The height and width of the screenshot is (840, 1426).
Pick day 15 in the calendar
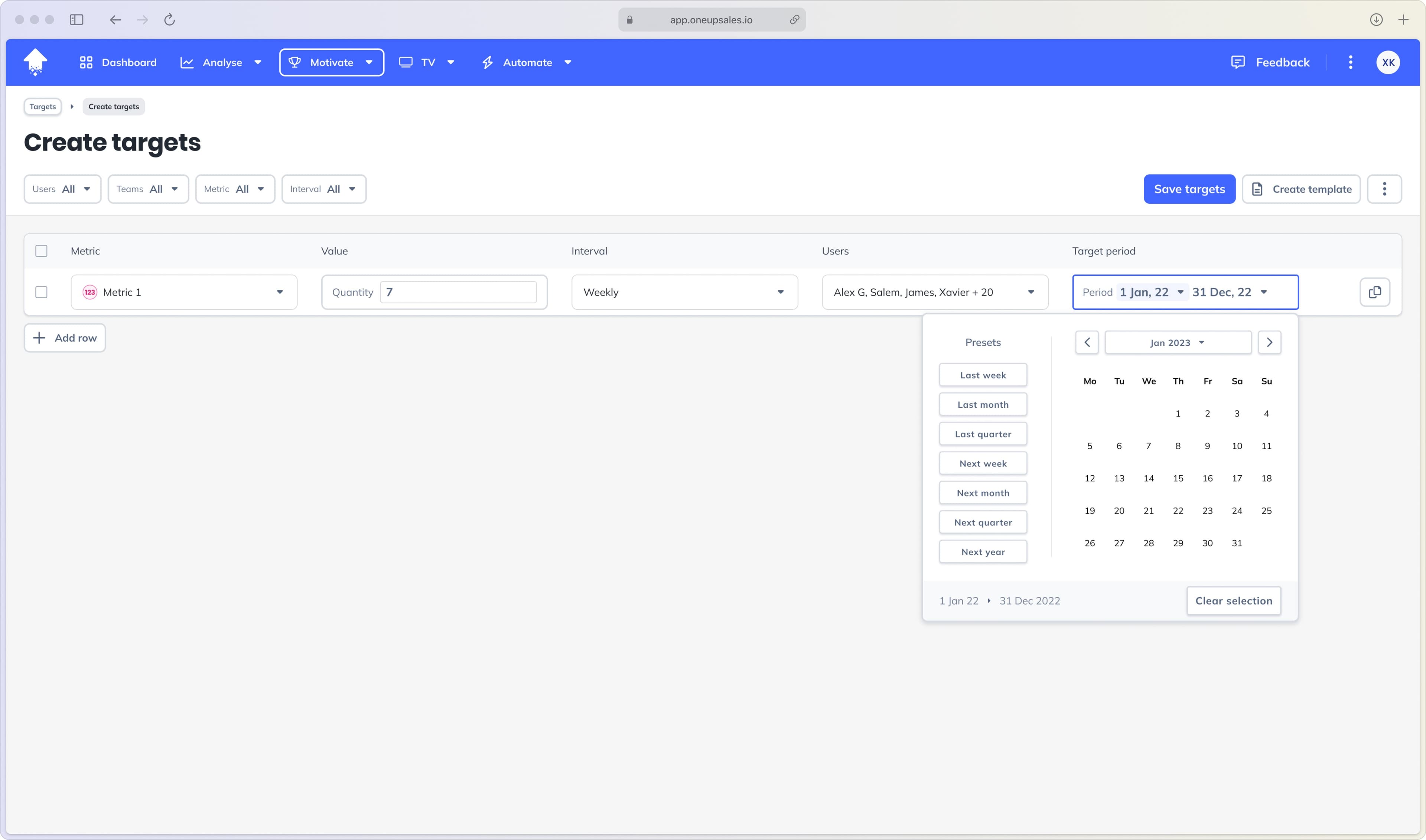1178,478
